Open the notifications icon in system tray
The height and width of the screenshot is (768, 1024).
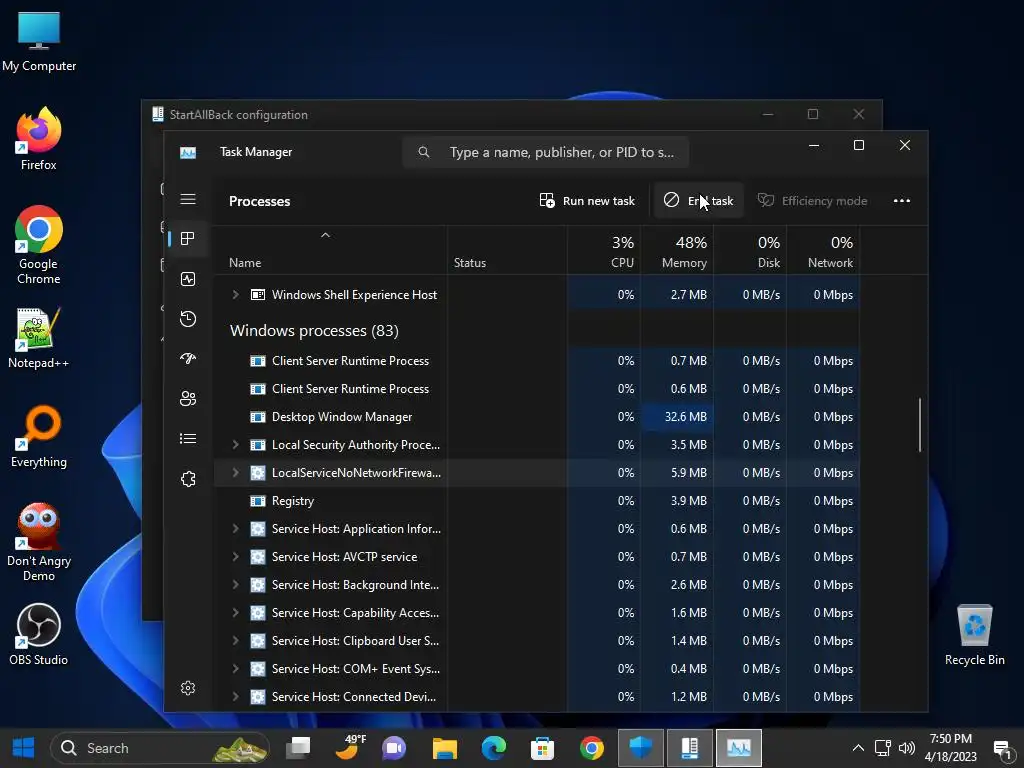click(1003, 749)
